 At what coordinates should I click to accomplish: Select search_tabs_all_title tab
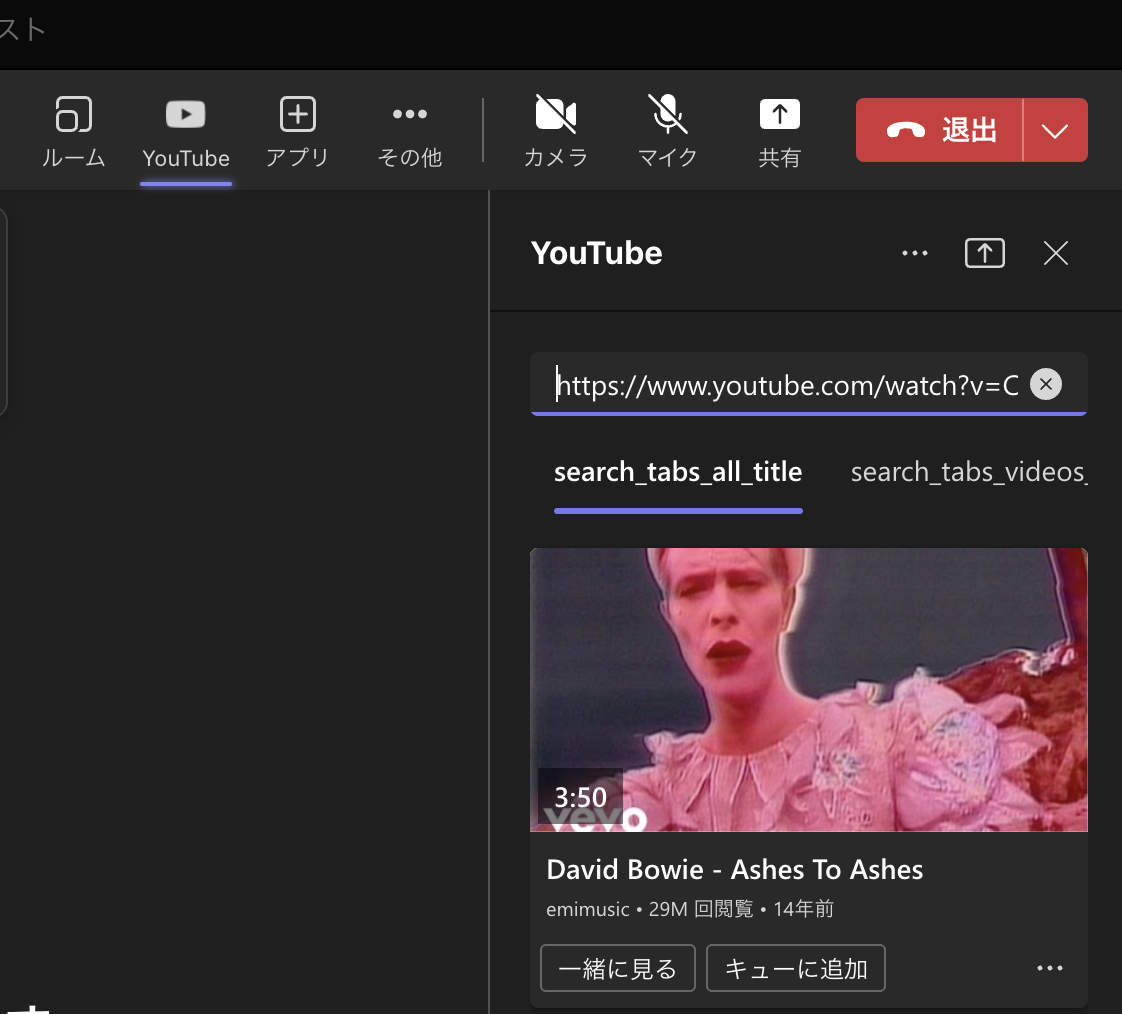[x=678, y=472]
